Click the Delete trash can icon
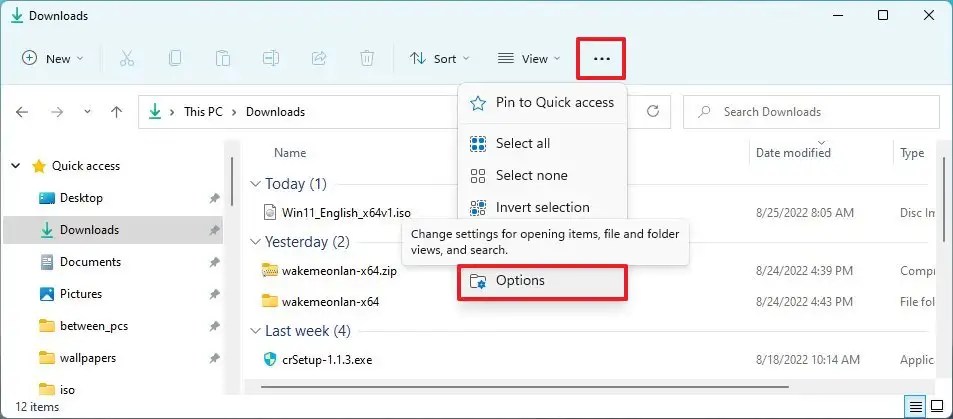This screenshot has width=953, height=419. tap(367, 59)
